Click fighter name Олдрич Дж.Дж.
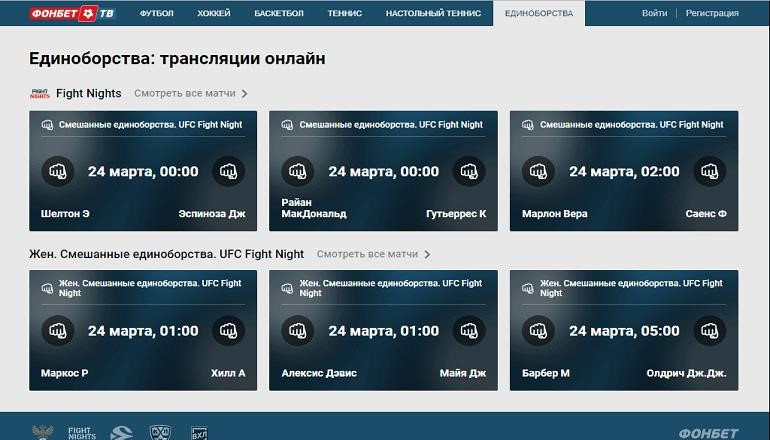 [687, 373]
